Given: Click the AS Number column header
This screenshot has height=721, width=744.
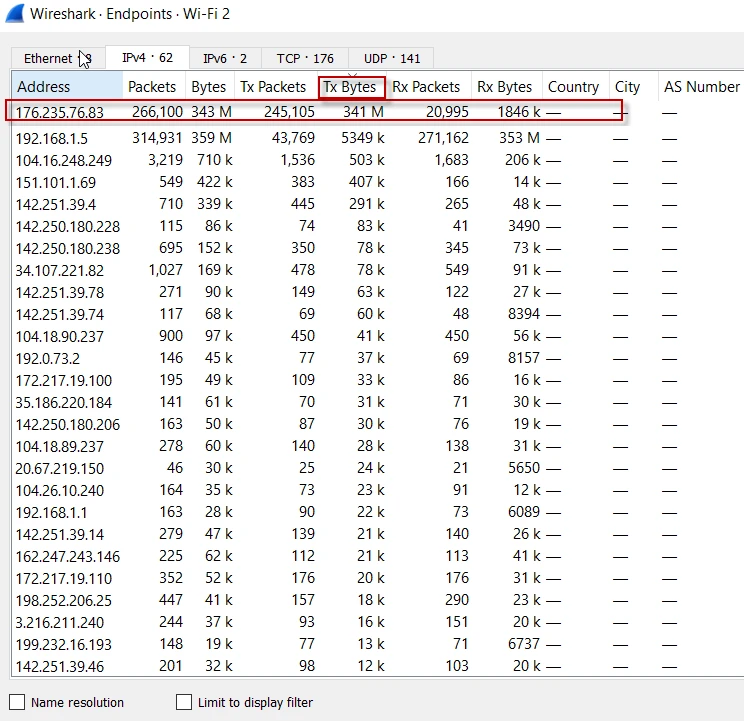Looking at the screenshot, I should pyautogui.click(x=700, y=87).
